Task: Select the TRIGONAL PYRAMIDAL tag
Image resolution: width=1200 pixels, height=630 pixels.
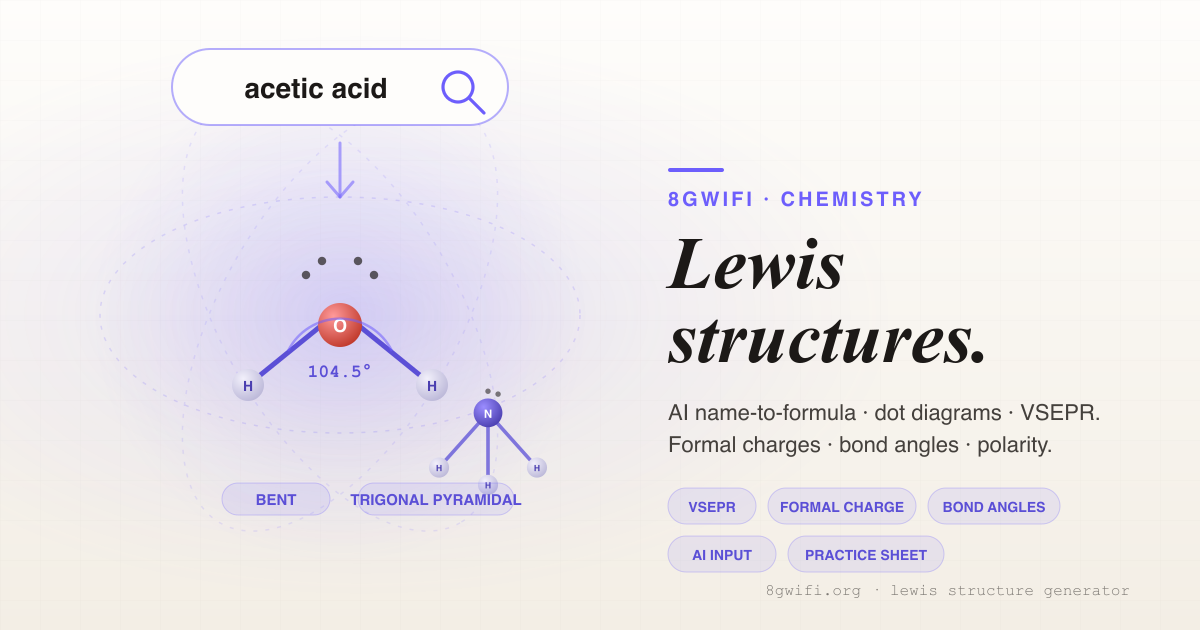Action: 436,499
